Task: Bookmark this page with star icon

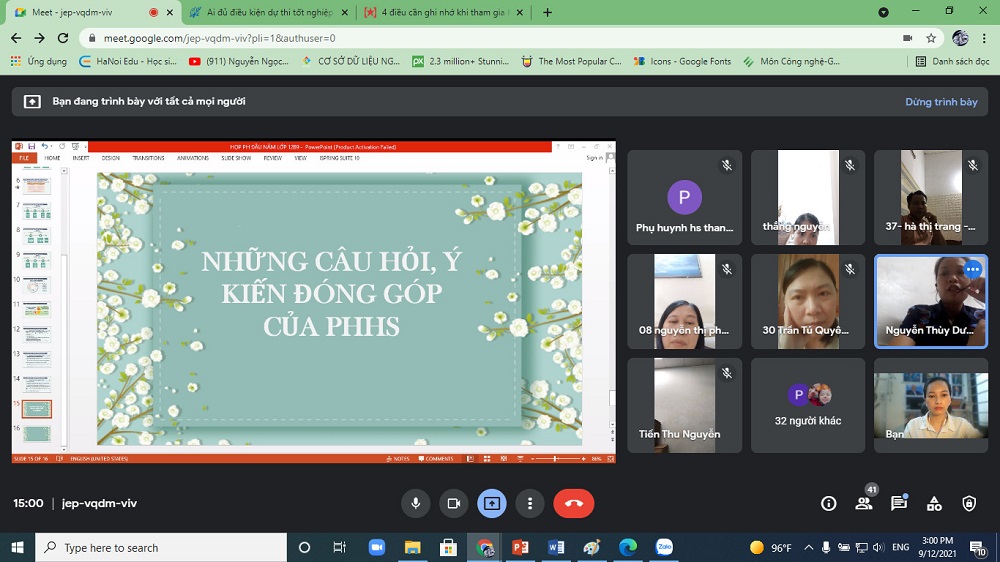Action: [931, 38]
